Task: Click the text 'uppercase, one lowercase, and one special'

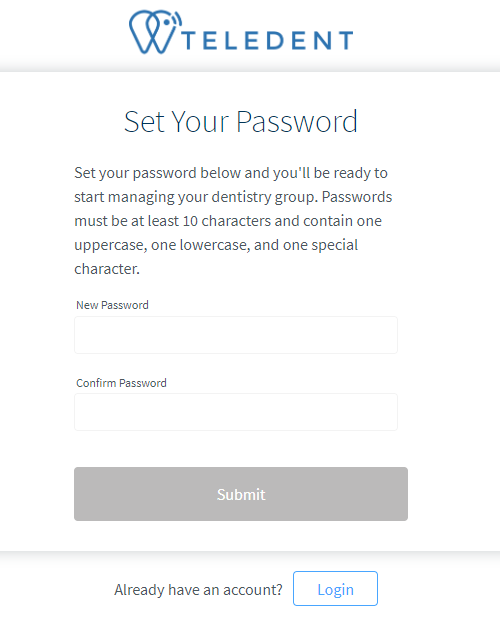Action: pyautogui.click(x=216, y=245)
